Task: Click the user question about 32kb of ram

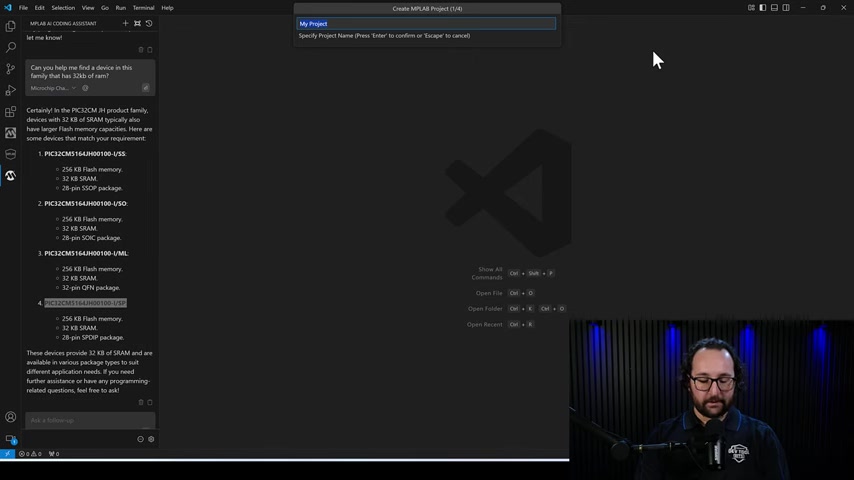Action: click(81, 71)
